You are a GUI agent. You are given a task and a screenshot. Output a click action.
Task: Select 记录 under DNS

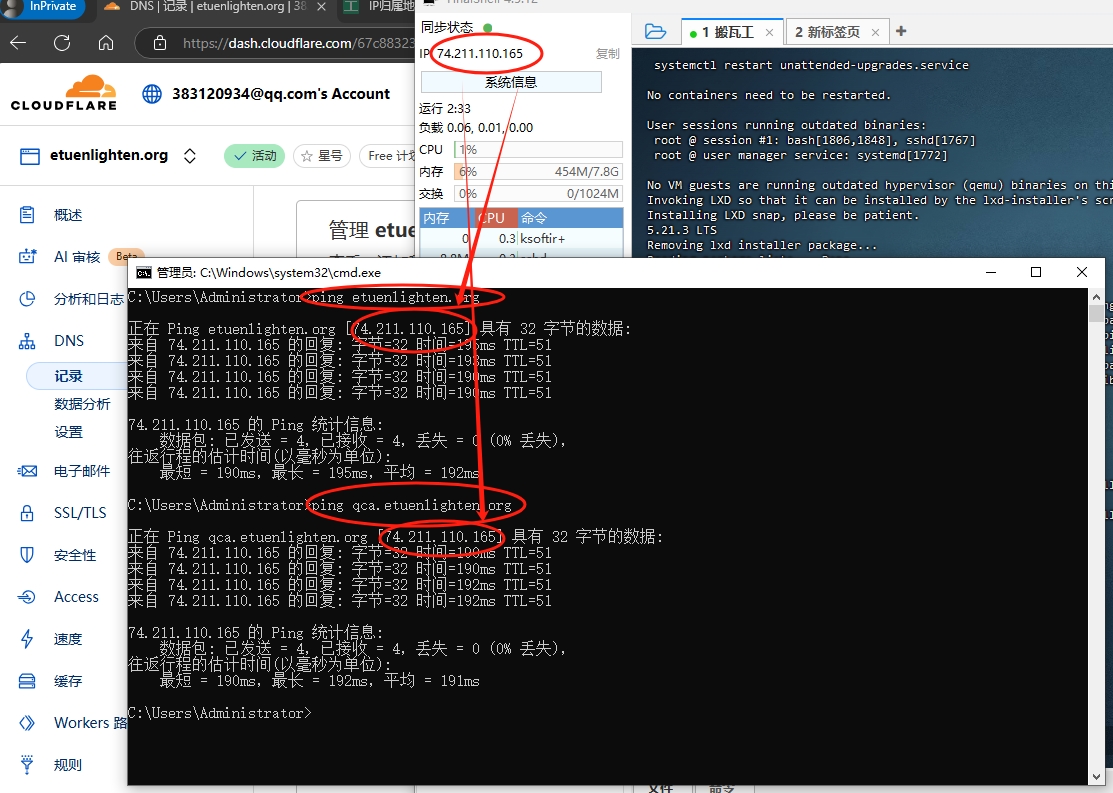[x=68, y=376]
